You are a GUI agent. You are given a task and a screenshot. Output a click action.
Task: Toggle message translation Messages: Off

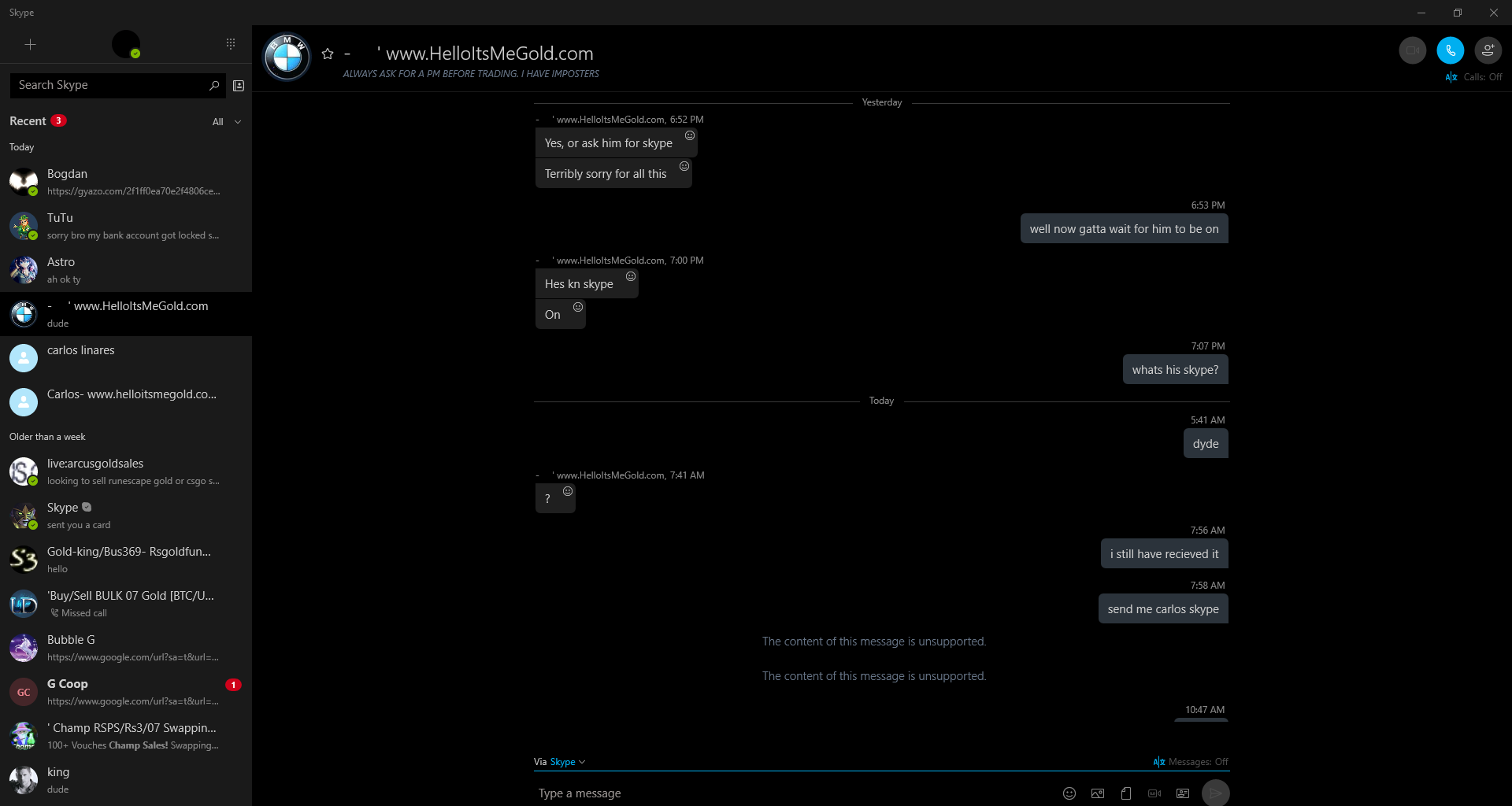tap(1191, 762)
